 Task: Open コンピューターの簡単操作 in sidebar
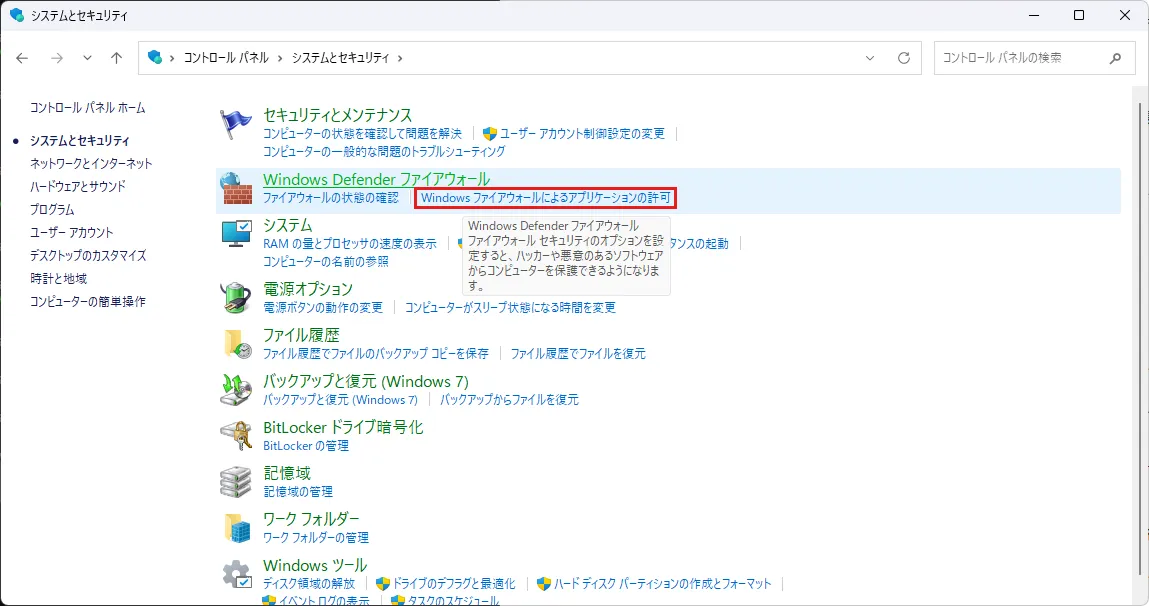(88, 302)
